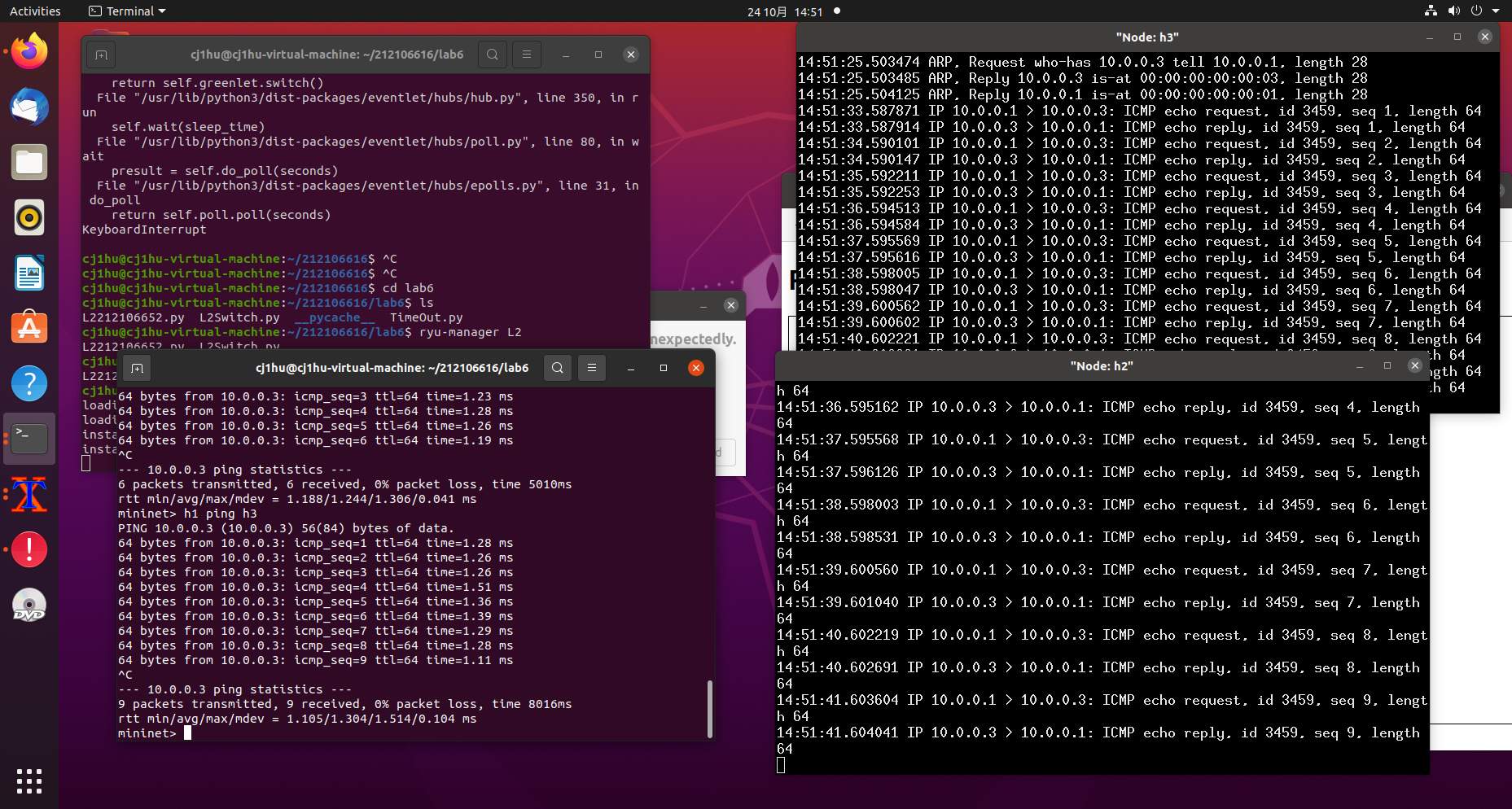Viewport: 1512px width, 809px height.
Task: Close the hidden dialog behind the terminal
Action: tap(731, 305)
